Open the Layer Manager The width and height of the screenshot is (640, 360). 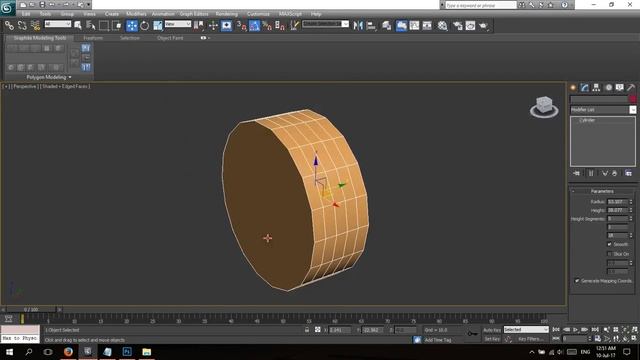pos(386,25)
